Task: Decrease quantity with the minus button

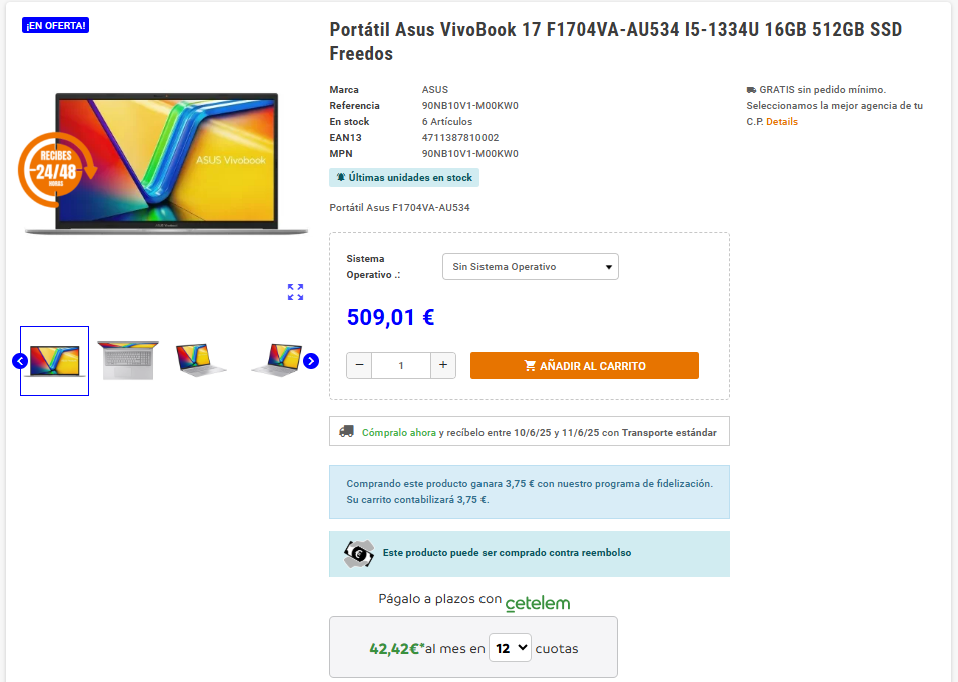Action: (359, 365)
